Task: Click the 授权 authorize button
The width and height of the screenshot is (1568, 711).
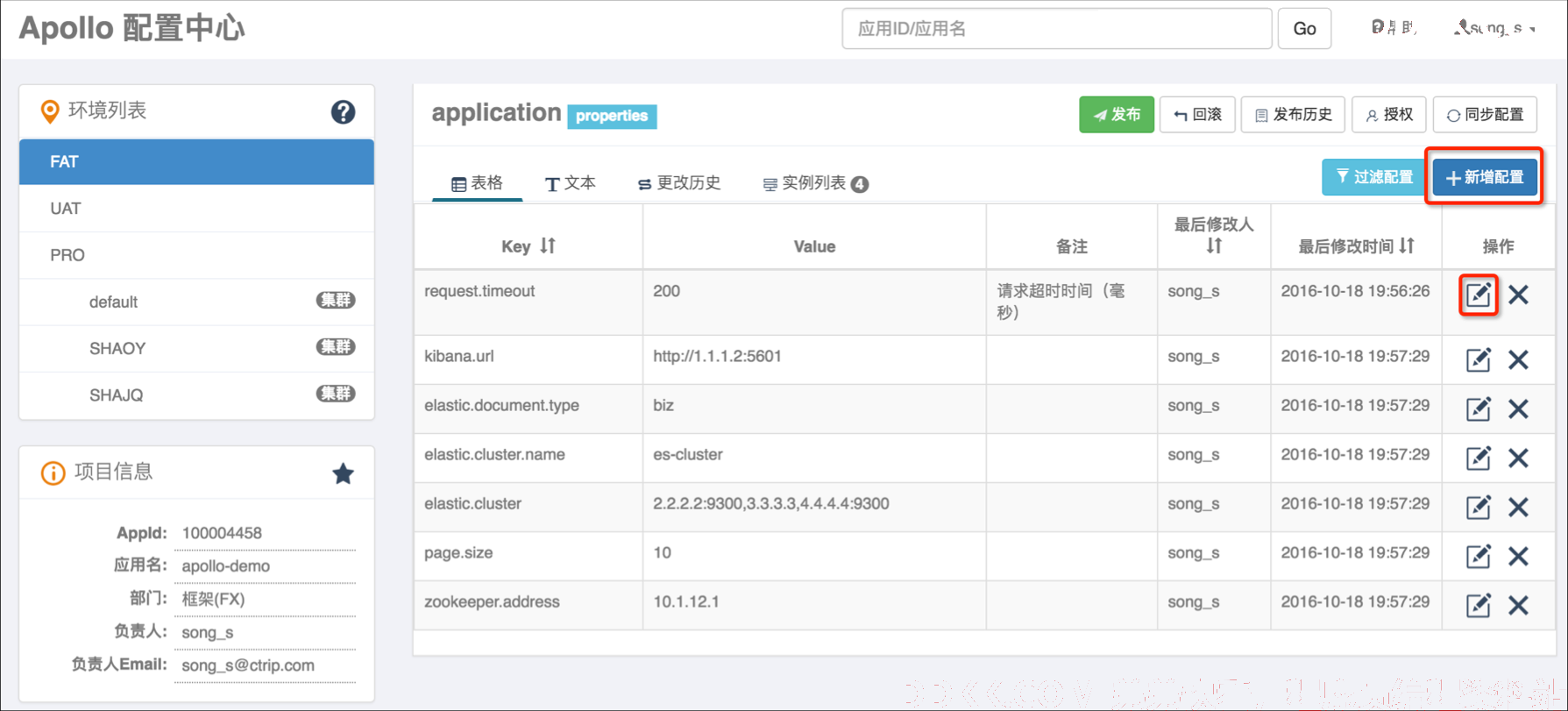Action: coord(1389,115)
